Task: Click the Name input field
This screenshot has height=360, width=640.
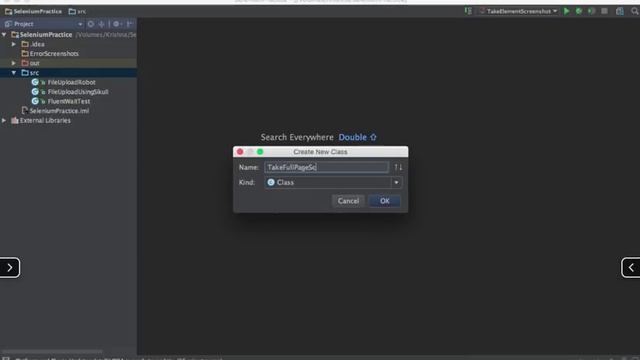Action: [326, 167]
